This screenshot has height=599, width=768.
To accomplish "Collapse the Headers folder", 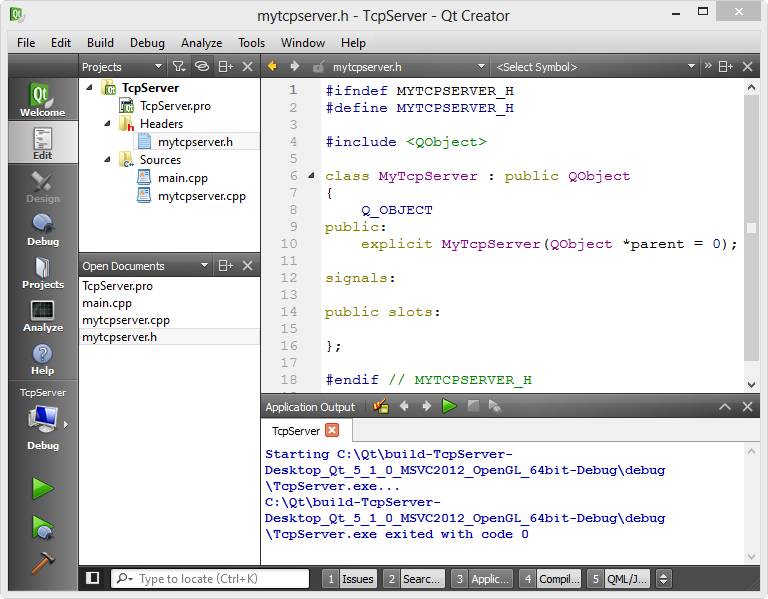I will [x=107, y=123].
